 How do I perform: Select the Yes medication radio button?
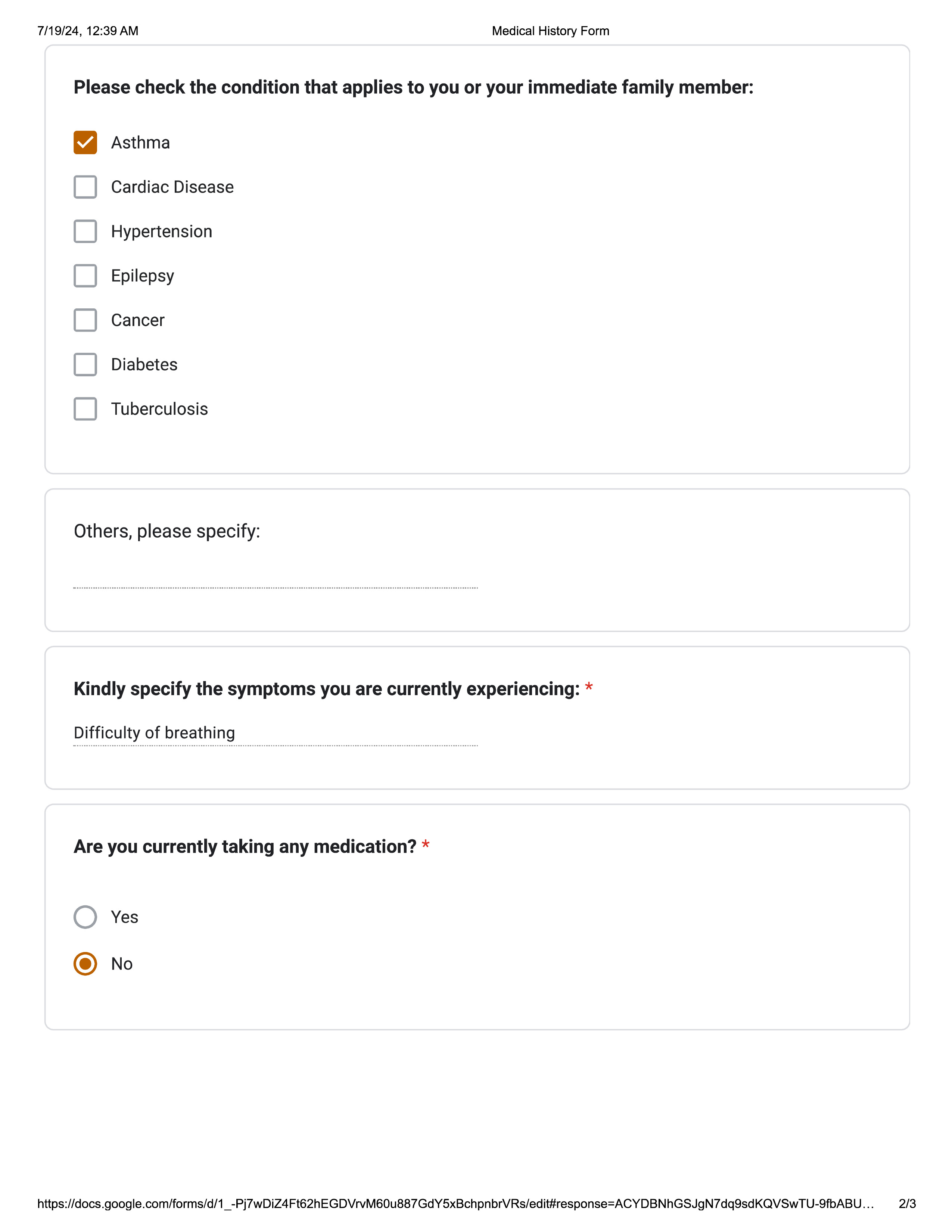pos(85,917)
